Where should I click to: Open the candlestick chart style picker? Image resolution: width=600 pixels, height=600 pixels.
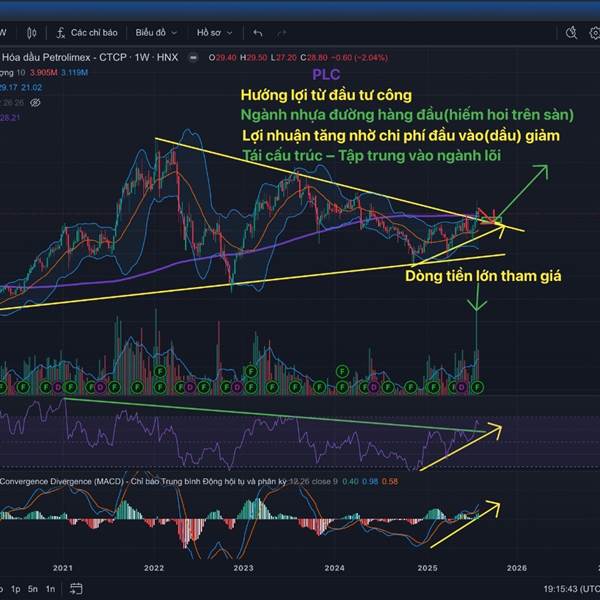[x=32, y=33]
